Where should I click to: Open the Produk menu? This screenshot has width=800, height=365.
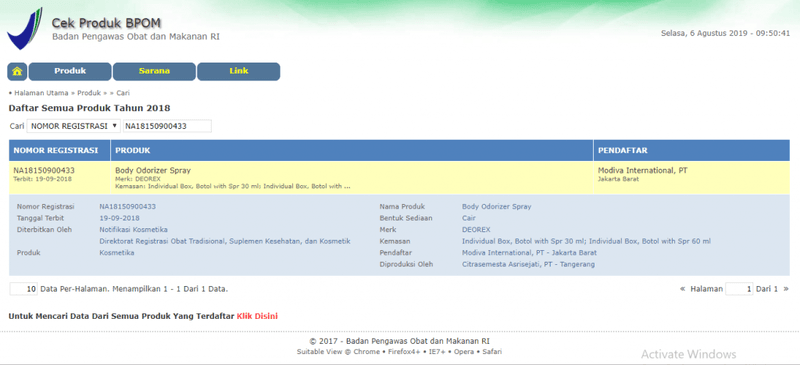pyautogui.click(x=70, y=71)
